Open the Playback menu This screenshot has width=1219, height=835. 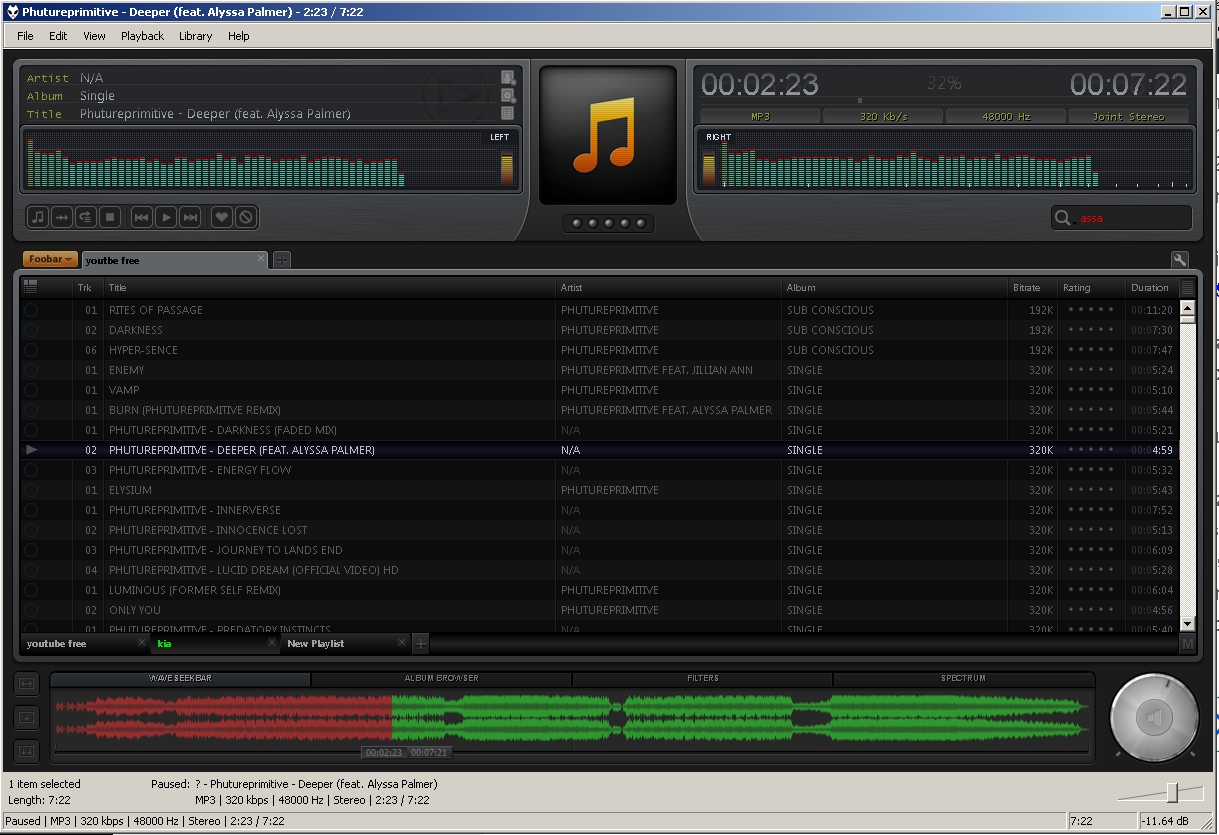pyautogui.click(x=142, y=36)
